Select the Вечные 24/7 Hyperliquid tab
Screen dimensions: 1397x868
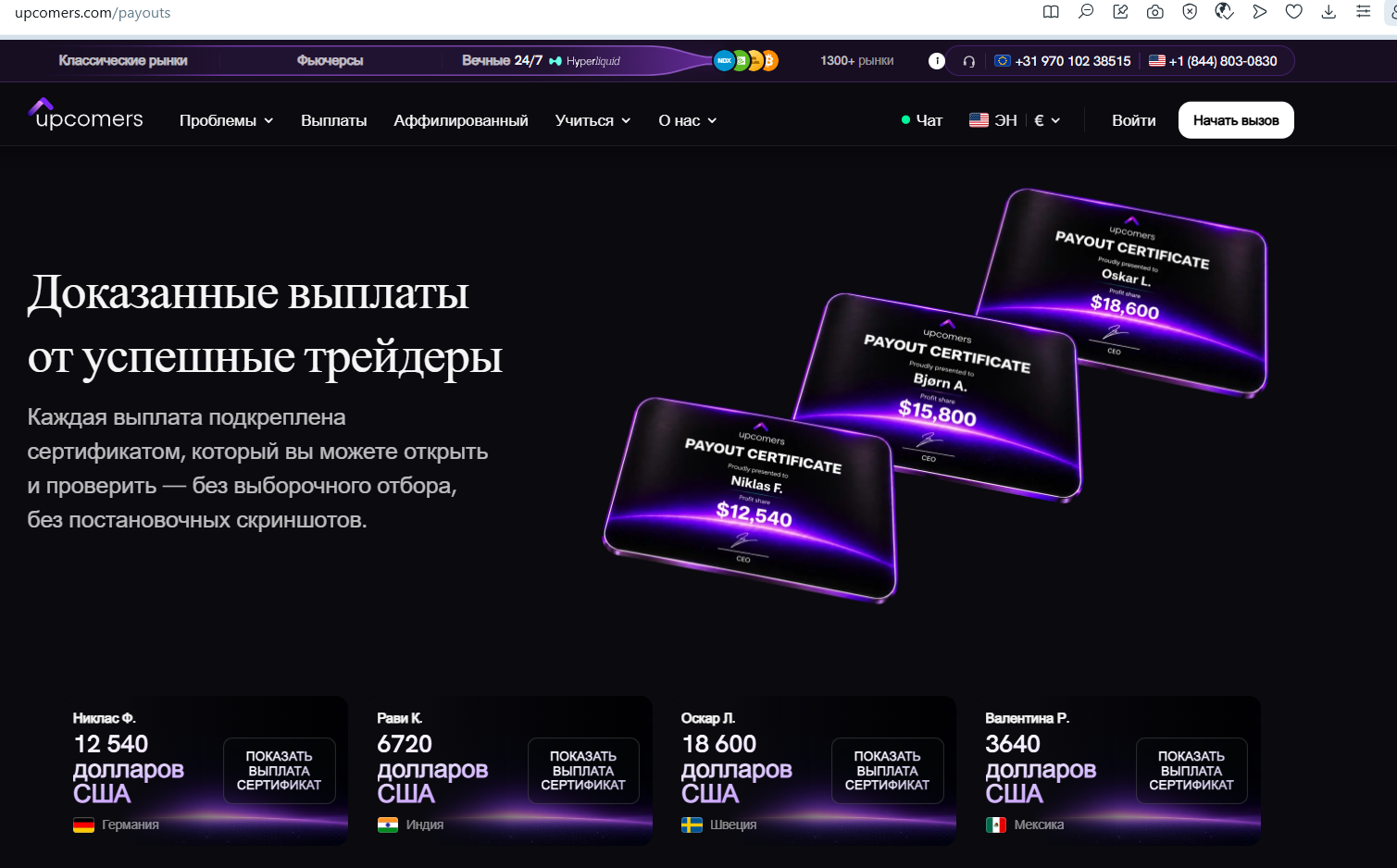[542, 61]
